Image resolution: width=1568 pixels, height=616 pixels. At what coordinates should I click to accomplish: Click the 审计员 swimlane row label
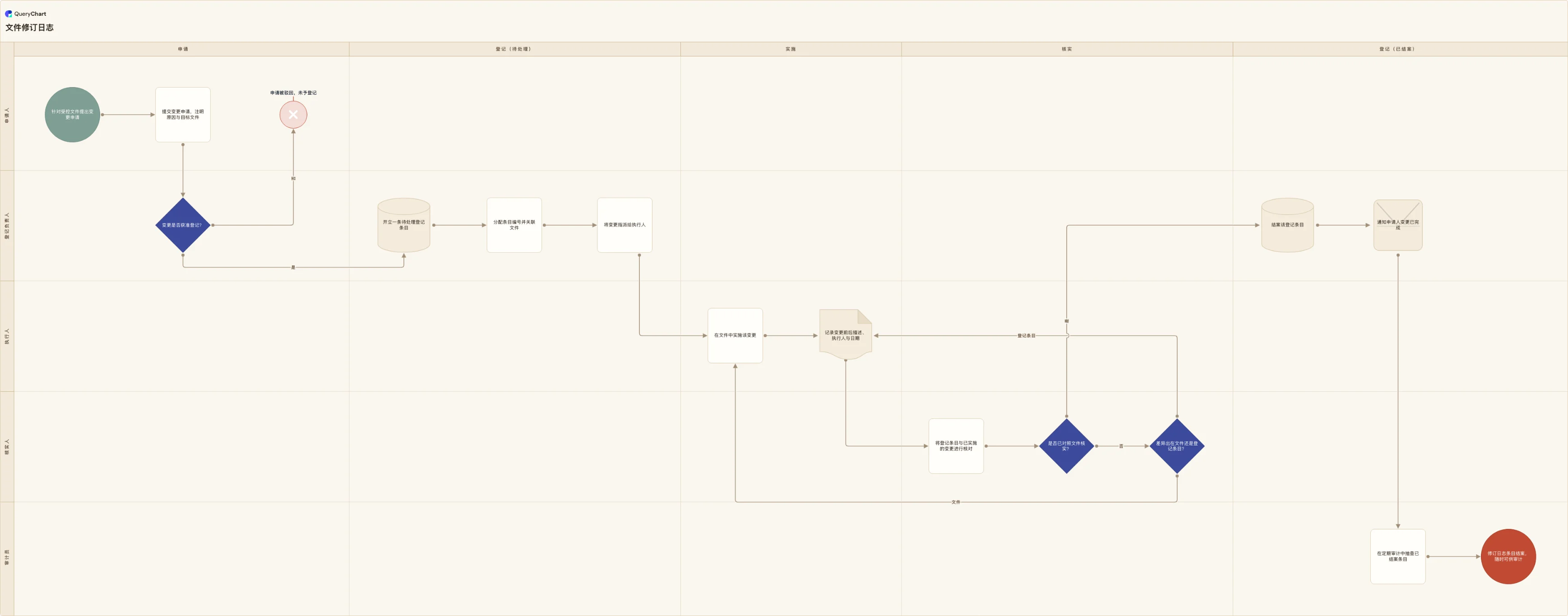pos(7,557)
